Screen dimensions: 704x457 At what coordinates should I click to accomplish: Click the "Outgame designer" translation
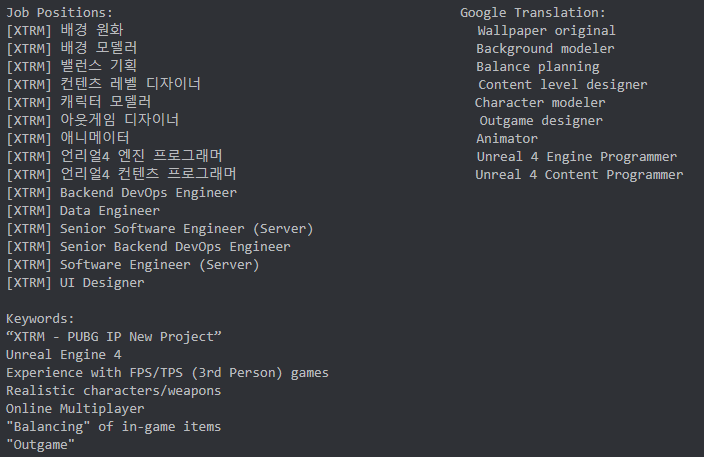pyautogui.click(x=541, y=120)
